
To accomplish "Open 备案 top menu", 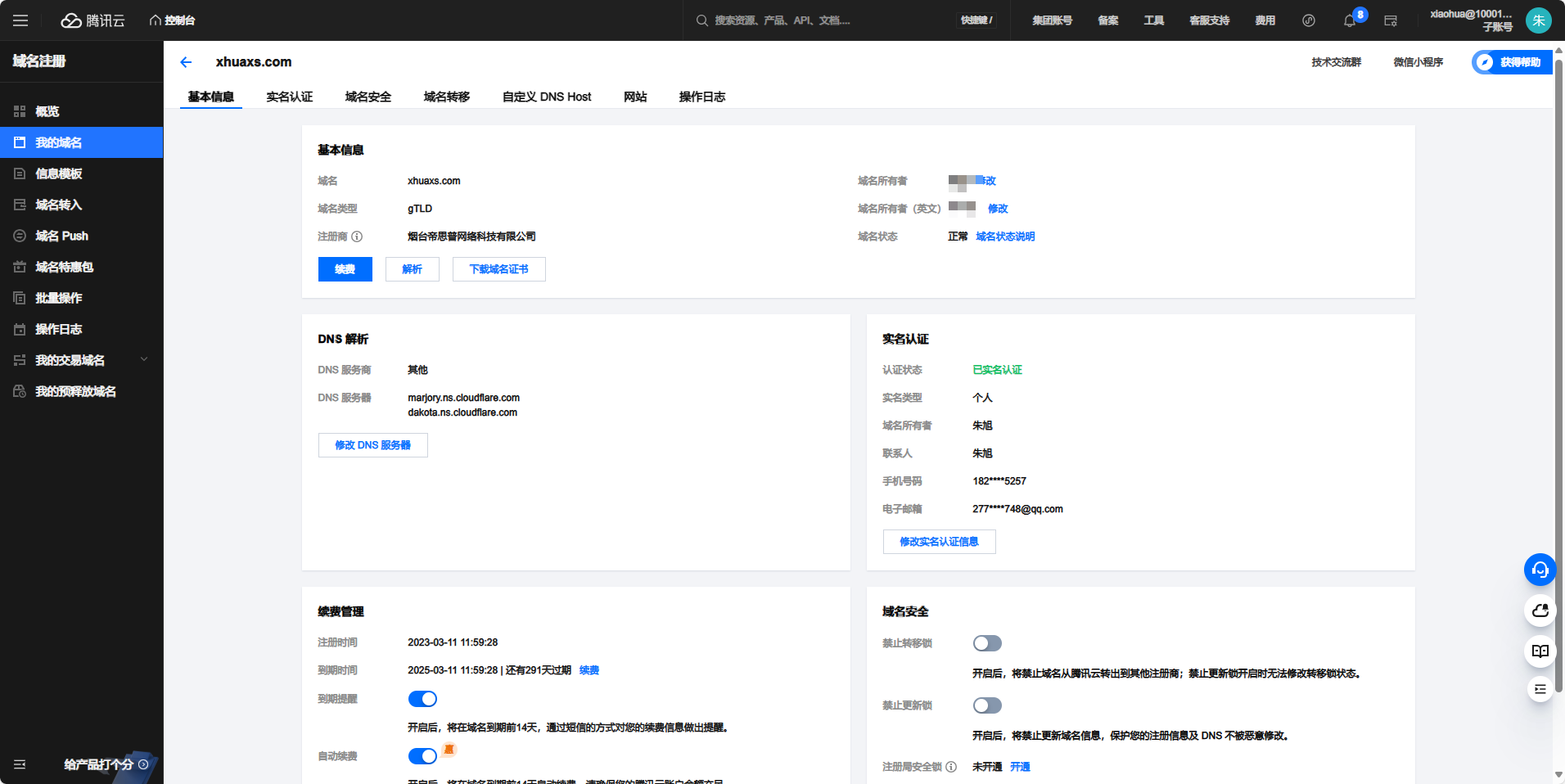I will [x=1108, y=20].
